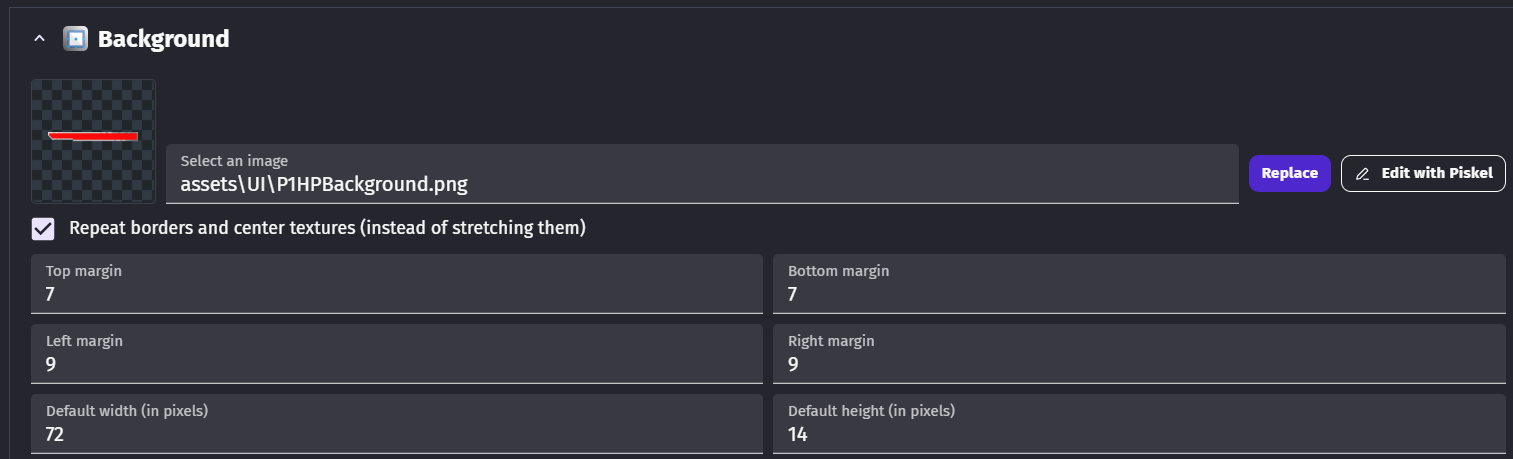1513x459 pixels.
Task: Focus the Default width (in pixels) field
Action: [x=397, y=424]
